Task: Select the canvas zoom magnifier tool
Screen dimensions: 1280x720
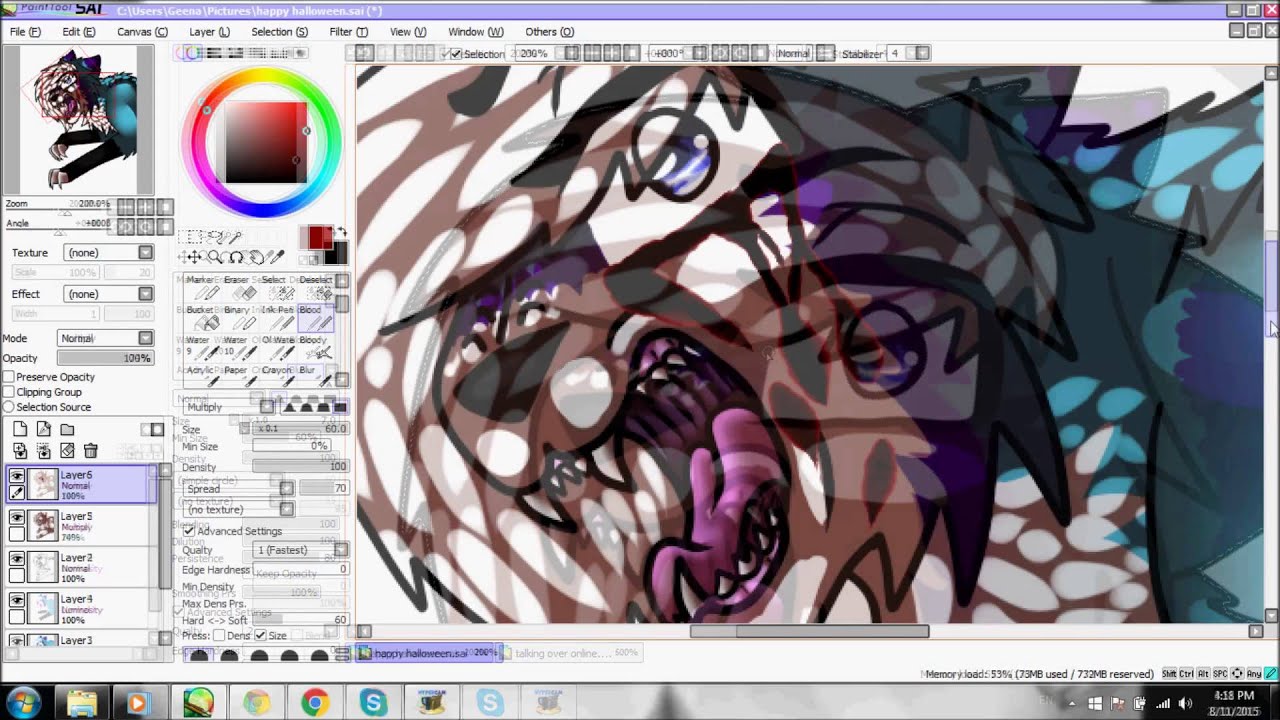Action: pyautogui.click(x=214, y=257)
